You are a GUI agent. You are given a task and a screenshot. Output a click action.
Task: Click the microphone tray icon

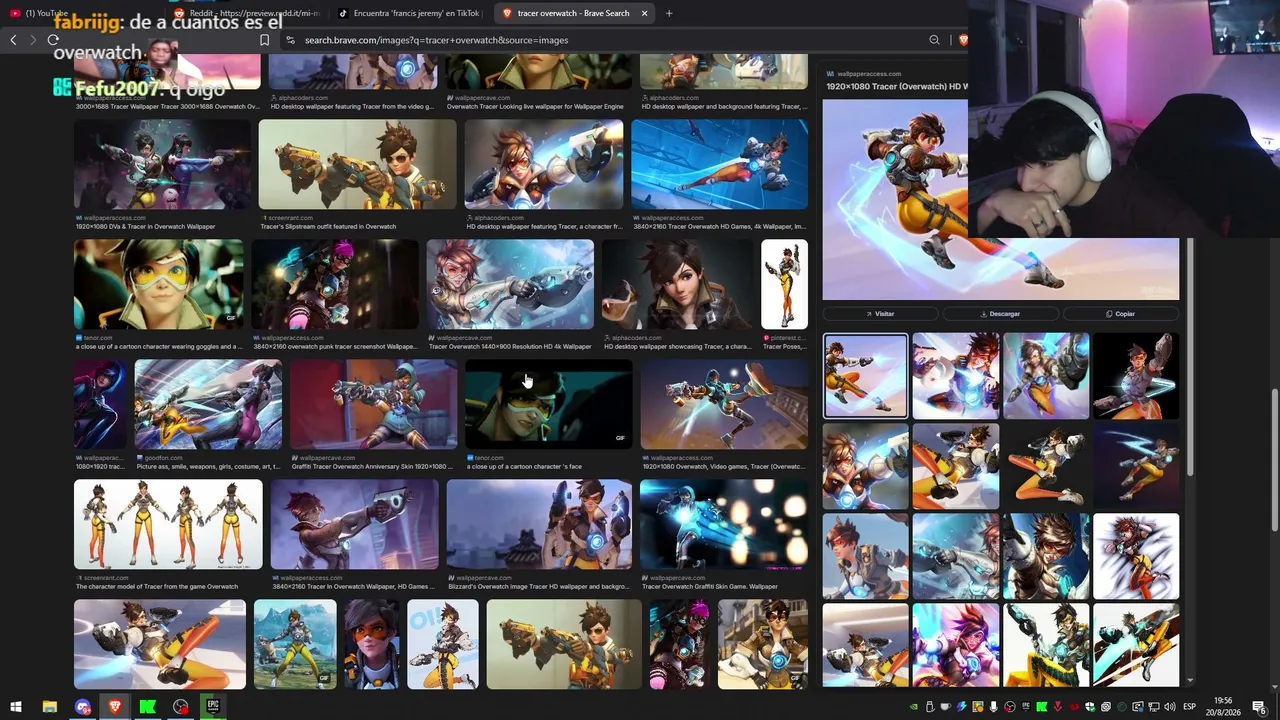(993, 707)
